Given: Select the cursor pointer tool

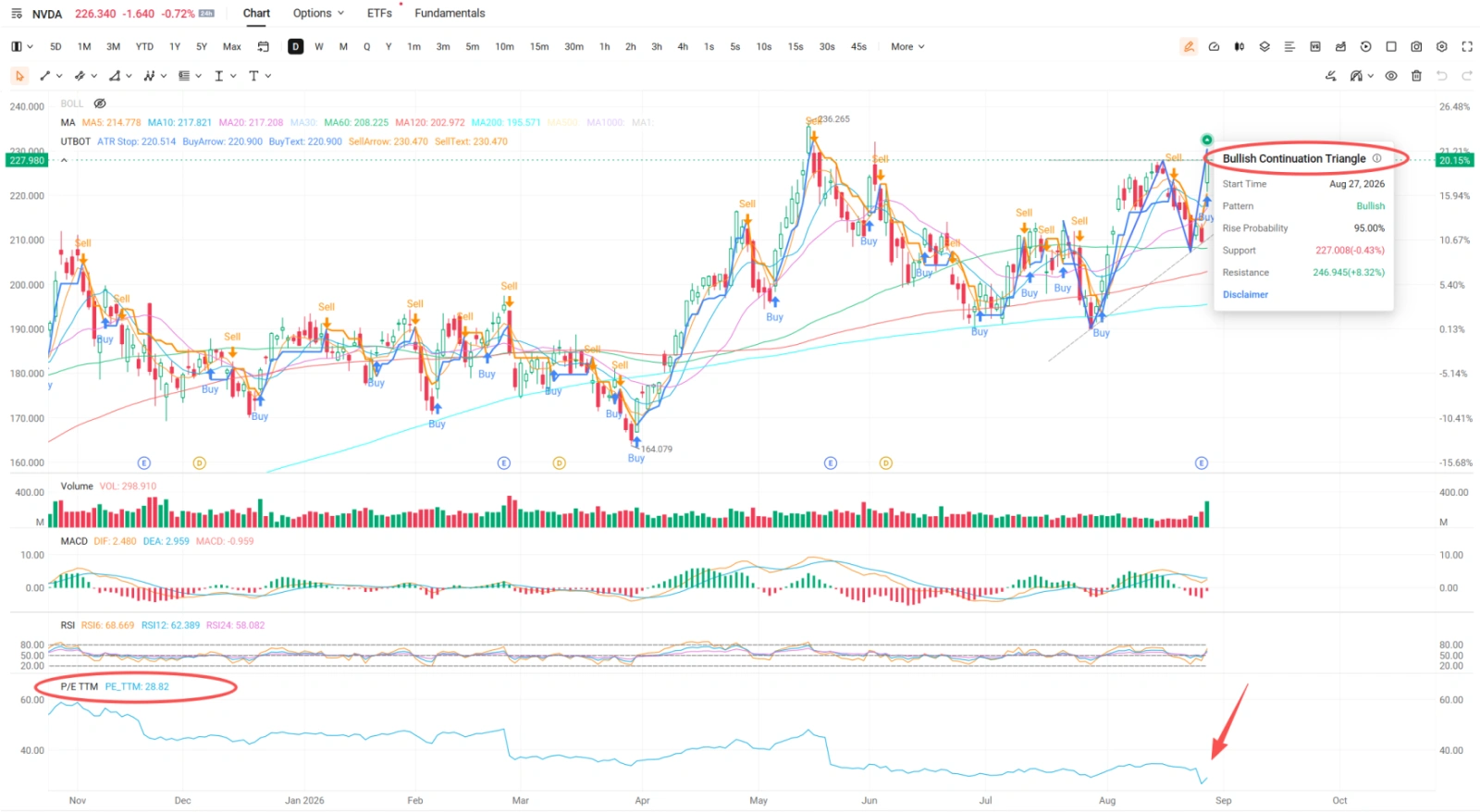Looking at the screenshot, I should [x=19, y=76].
